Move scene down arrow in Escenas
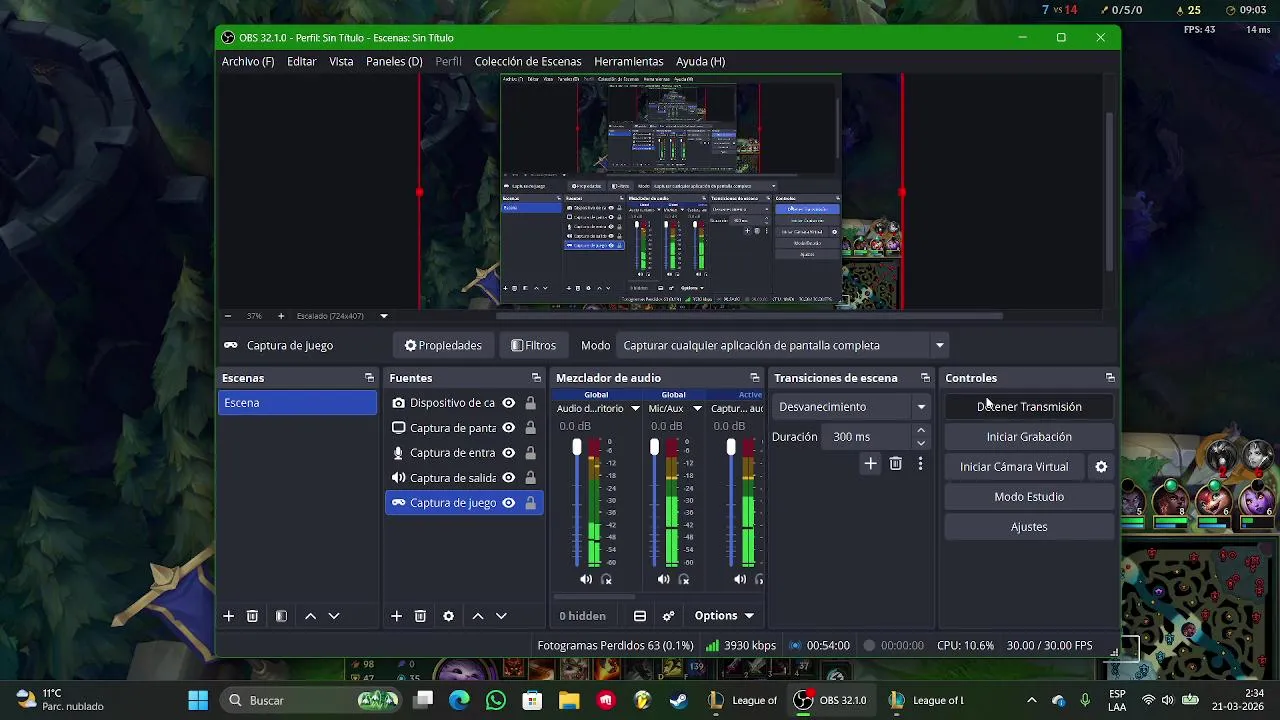The image size is (1280, 720). pos(334,616)
